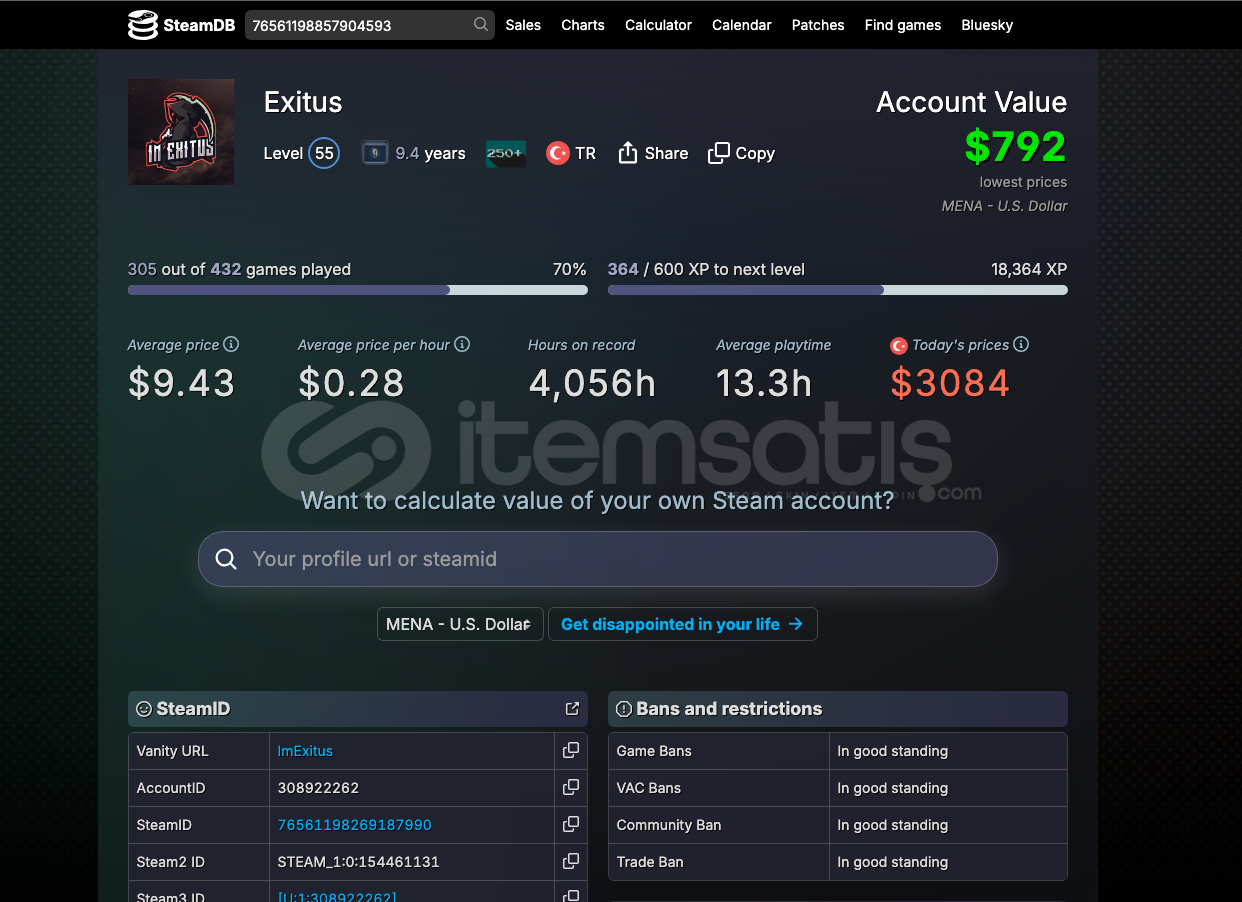1242x902 pixels.
Task: Copy the Vanity URL value
Action: coord(571,751)
